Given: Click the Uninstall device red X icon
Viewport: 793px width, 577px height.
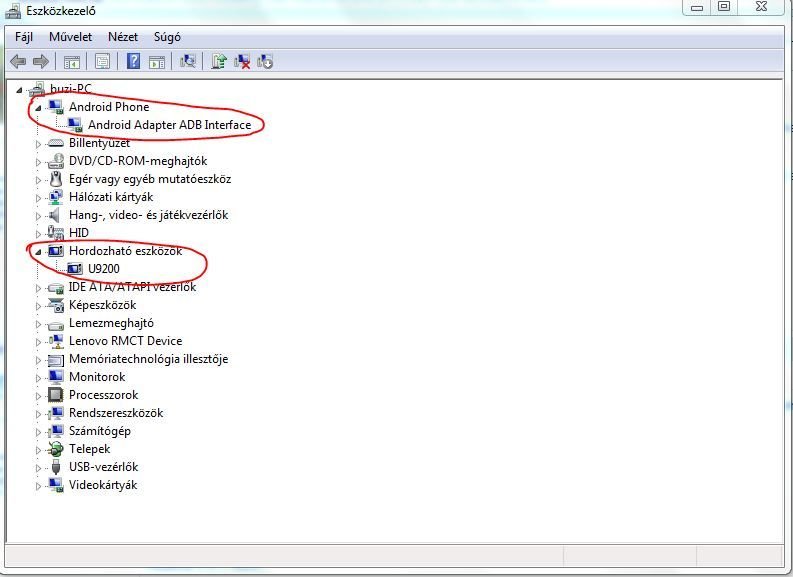Looking at the screenshot, I should [242, 62].
